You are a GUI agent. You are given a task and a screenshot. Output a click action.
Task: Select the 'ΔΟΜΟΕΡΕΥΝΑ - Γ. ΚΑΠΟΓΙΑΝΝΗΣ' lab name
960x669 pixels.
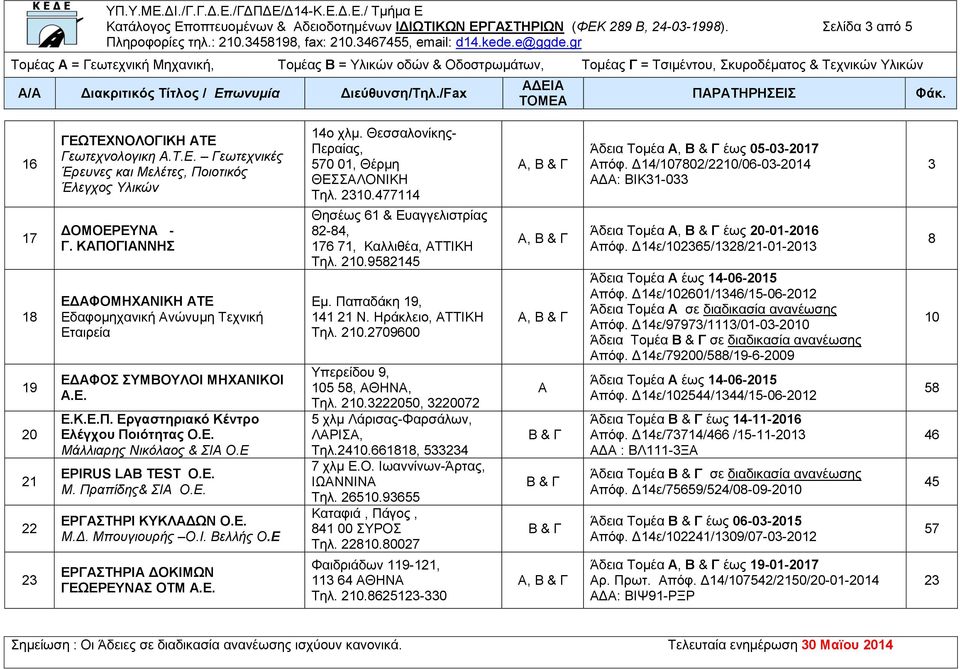[118, 238]
